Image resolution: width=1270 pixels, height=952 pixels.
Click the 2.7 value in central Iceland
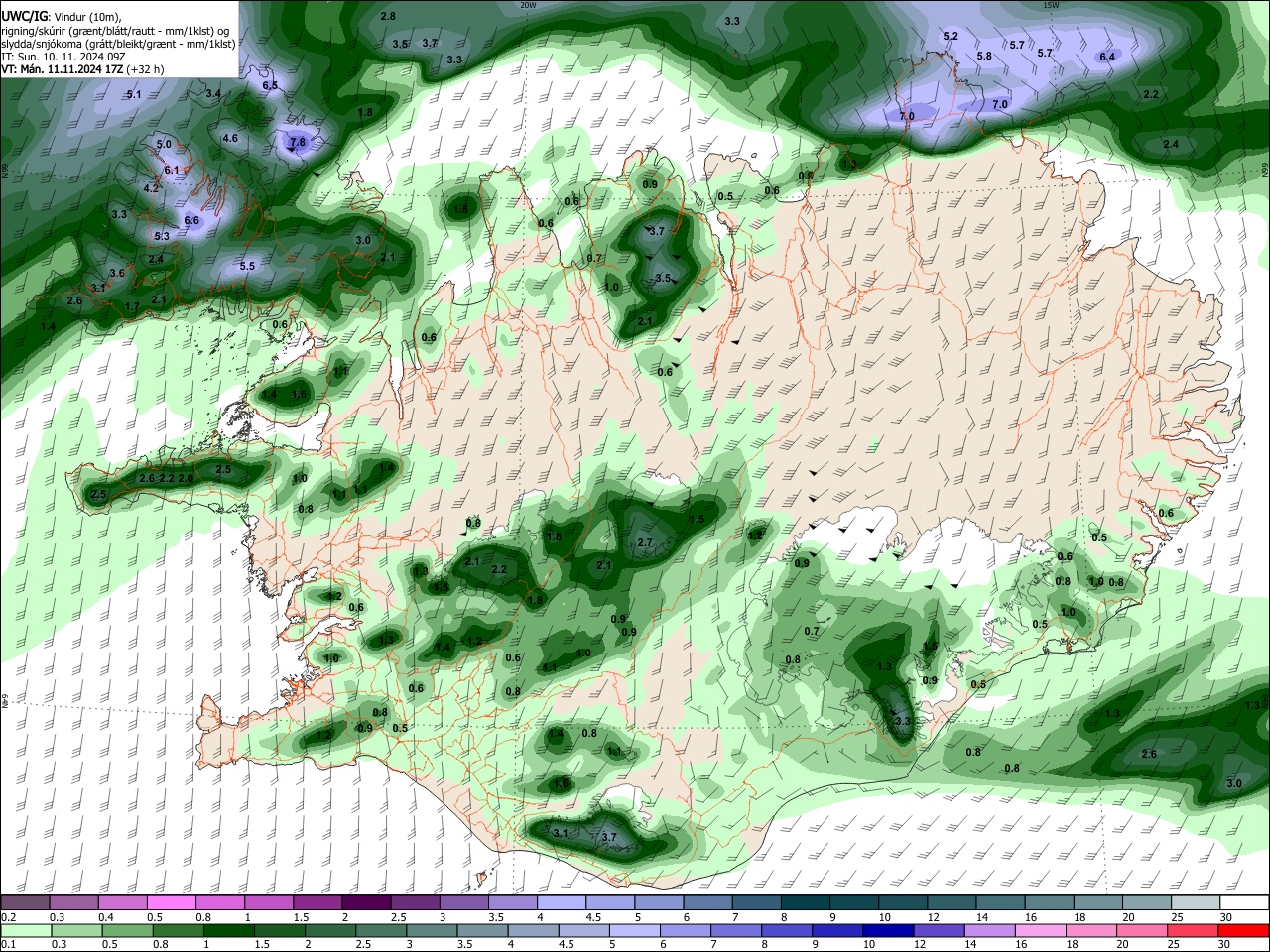coord(644,542)
